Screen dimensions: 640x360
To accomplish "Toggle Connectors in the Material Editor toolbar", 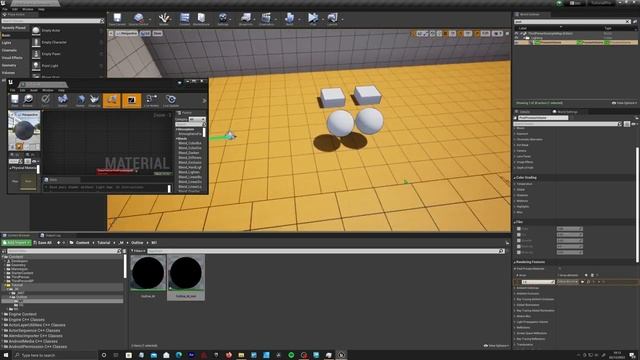I will pyautogui.click(x=111, y=100).
